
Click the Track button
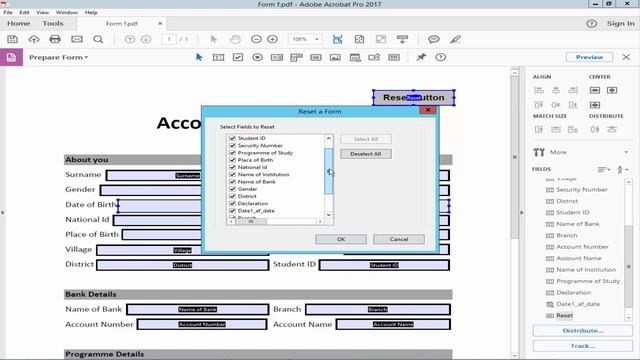pos(582,346)
